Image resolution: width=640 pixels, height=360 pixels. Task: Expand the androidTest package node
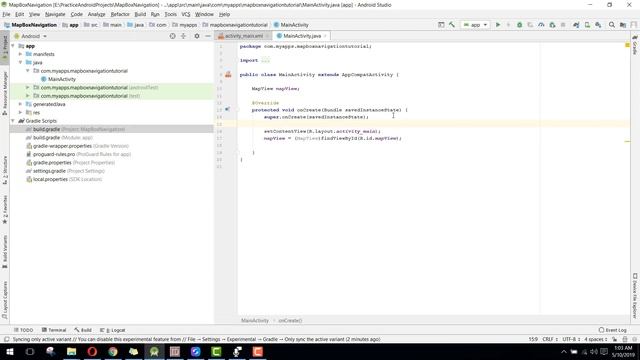coord(28,87)
